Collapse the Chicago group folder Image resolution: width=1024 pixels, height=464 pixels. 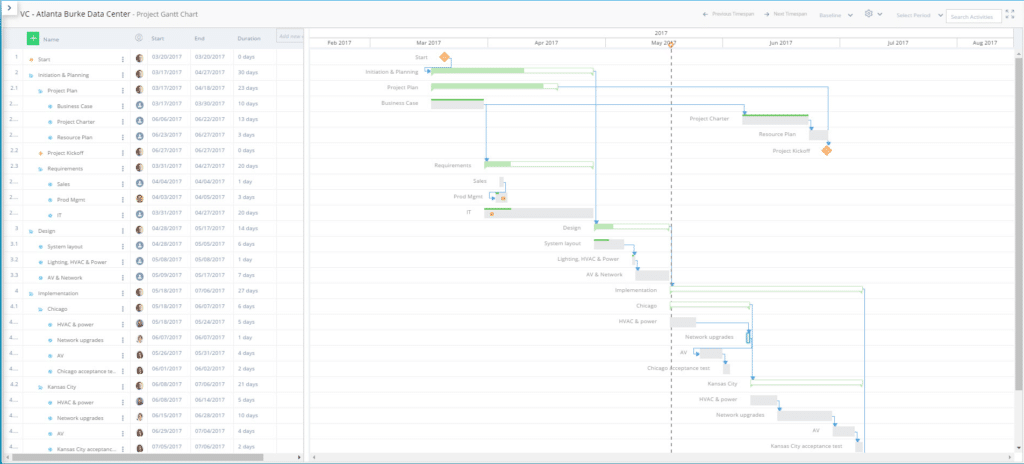pyautogui.click(x=40, y=309)
